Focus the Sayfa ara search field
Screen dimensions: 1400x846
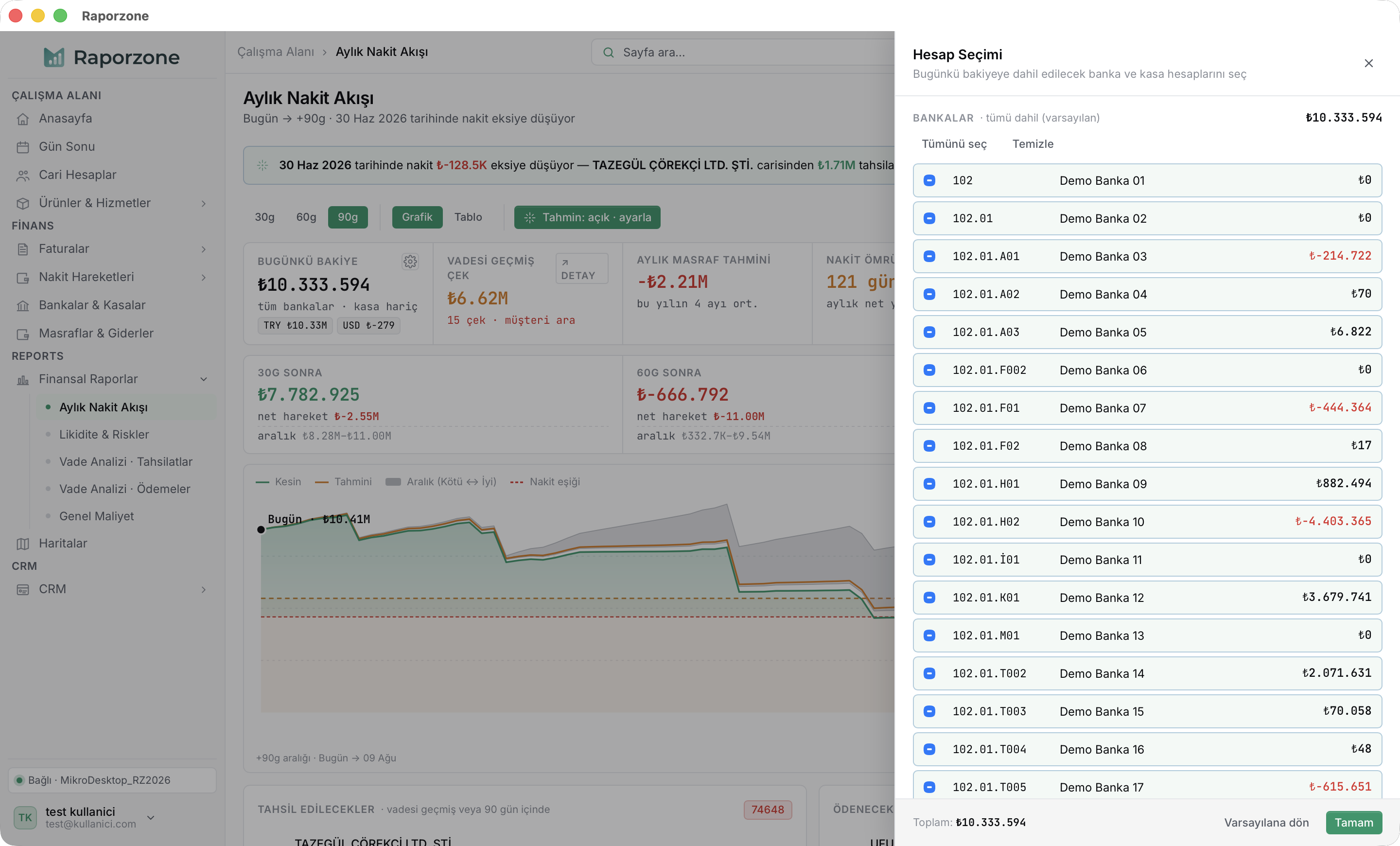[743, 53]
